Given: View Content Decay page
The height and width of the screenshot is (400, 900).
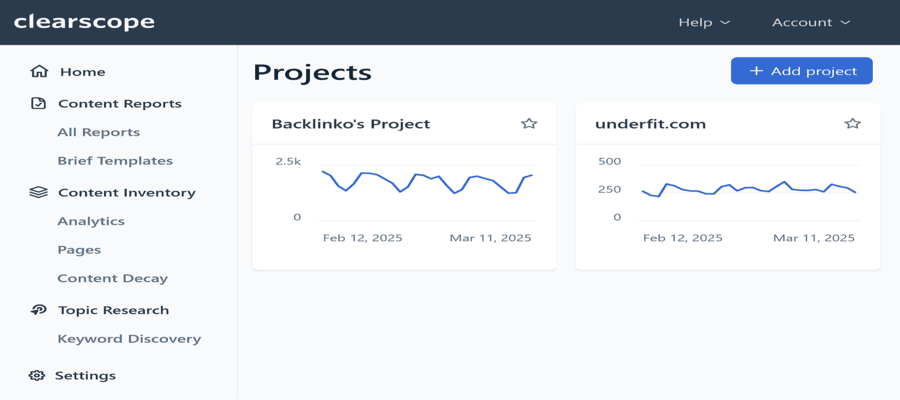Looking at the screenshot, I should tap(112, 278).
